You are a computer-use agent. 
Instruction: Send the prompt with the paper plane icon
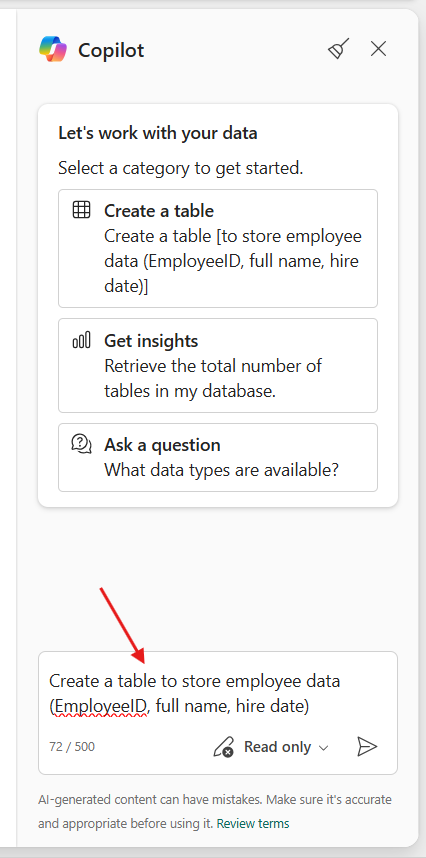[x=367, y=746]
